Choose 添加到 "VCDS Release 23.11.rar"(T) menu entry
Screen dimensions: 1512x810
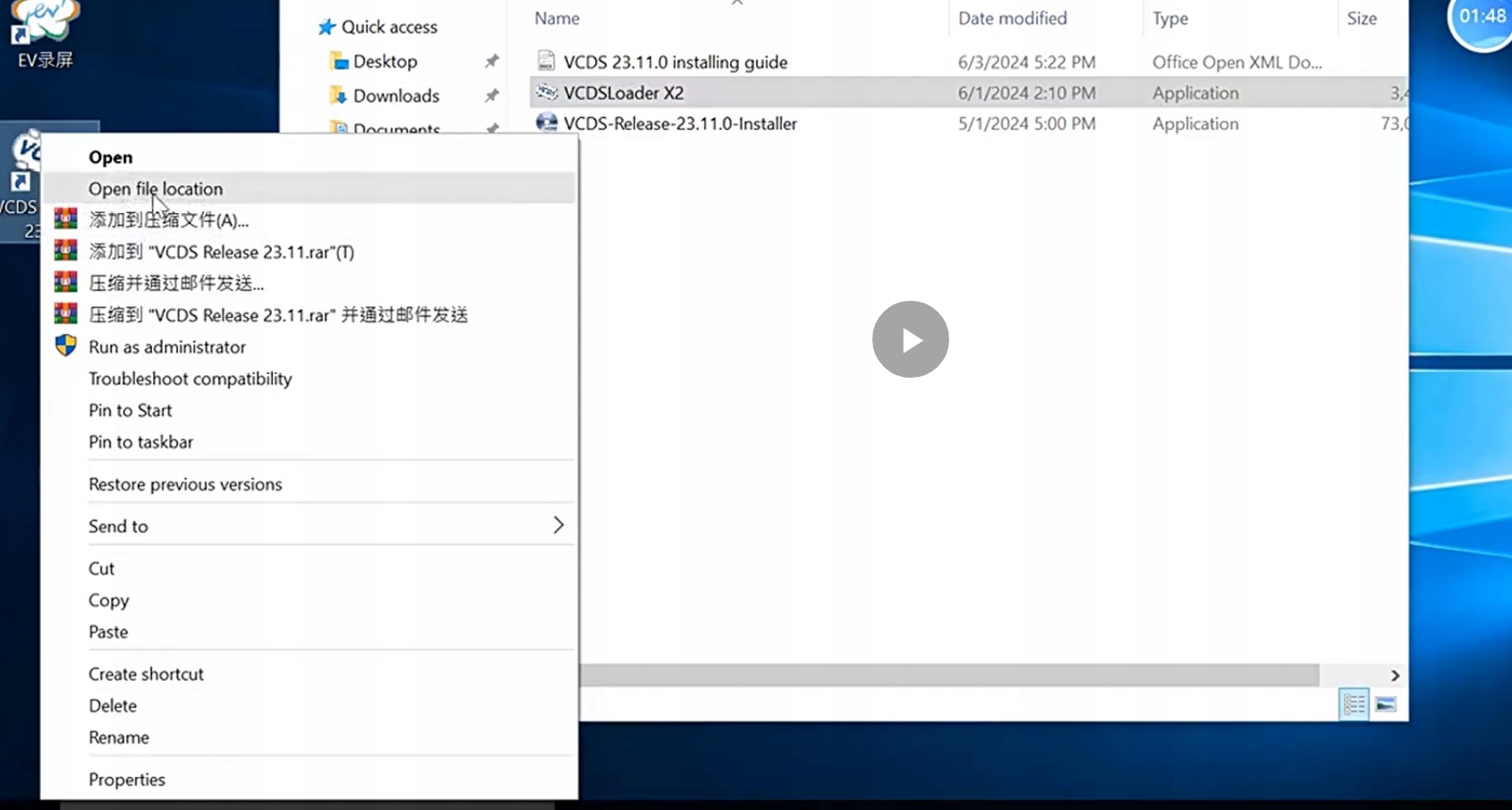pyautogui.click(x=221, y=252)
